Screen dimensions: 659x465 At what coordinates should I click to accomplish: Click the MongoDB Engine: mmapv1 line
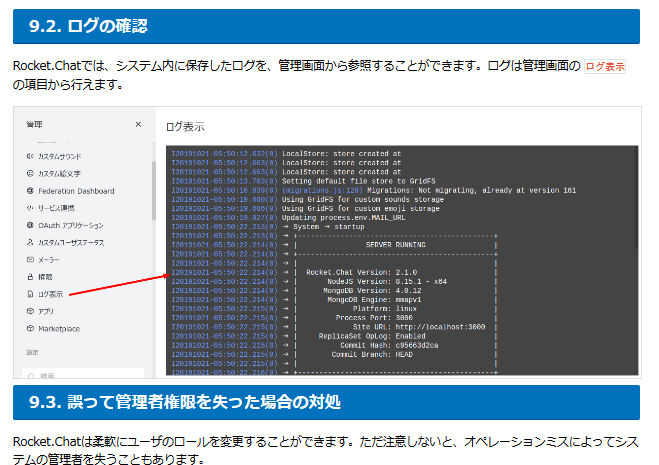pyautogui.click(x=374, y=299)
